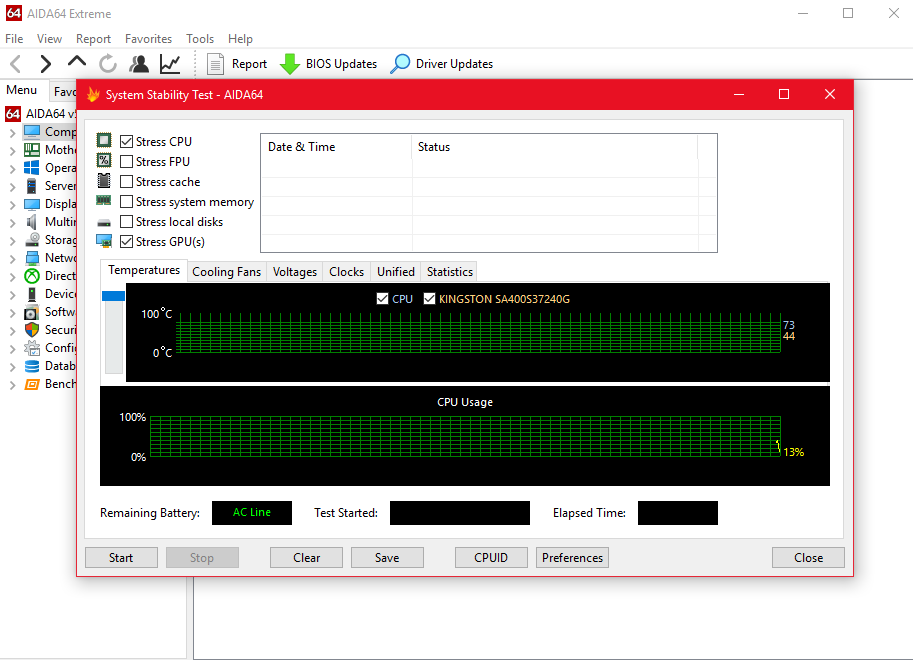Select the Display monitor tree icon
This screenshot has height=660, width=913.
[32, 204]
